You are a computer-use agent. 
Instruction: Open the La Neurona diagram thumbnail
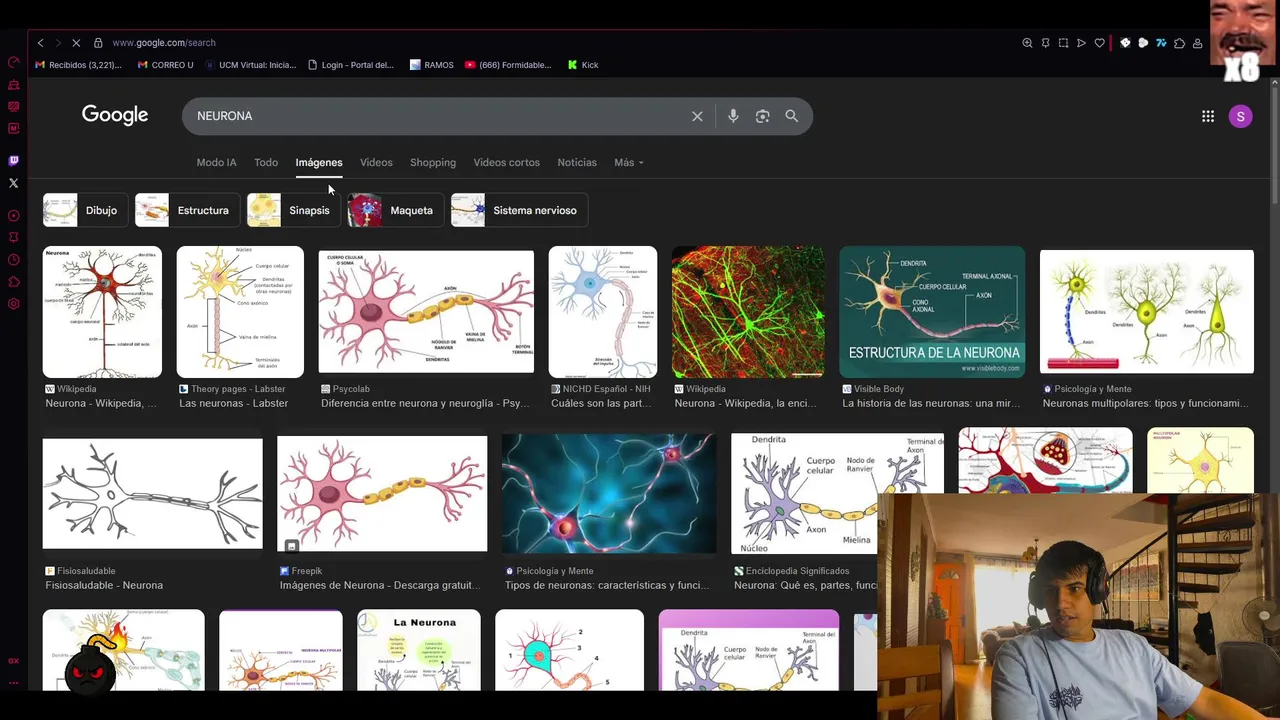418,650
